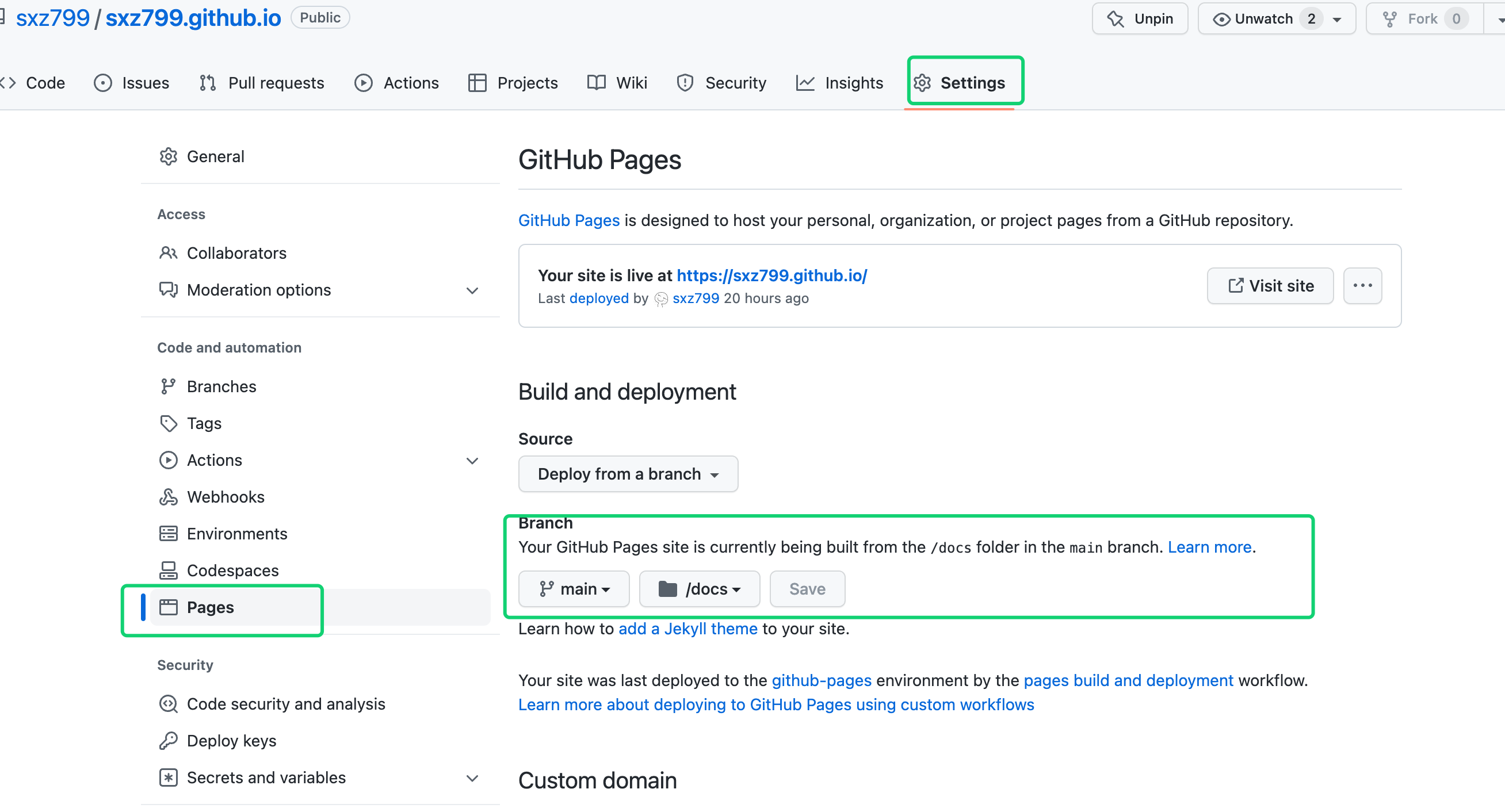Open the Code tab
This screenshot has width=1505, height=812.
click(x=33, y=83)
